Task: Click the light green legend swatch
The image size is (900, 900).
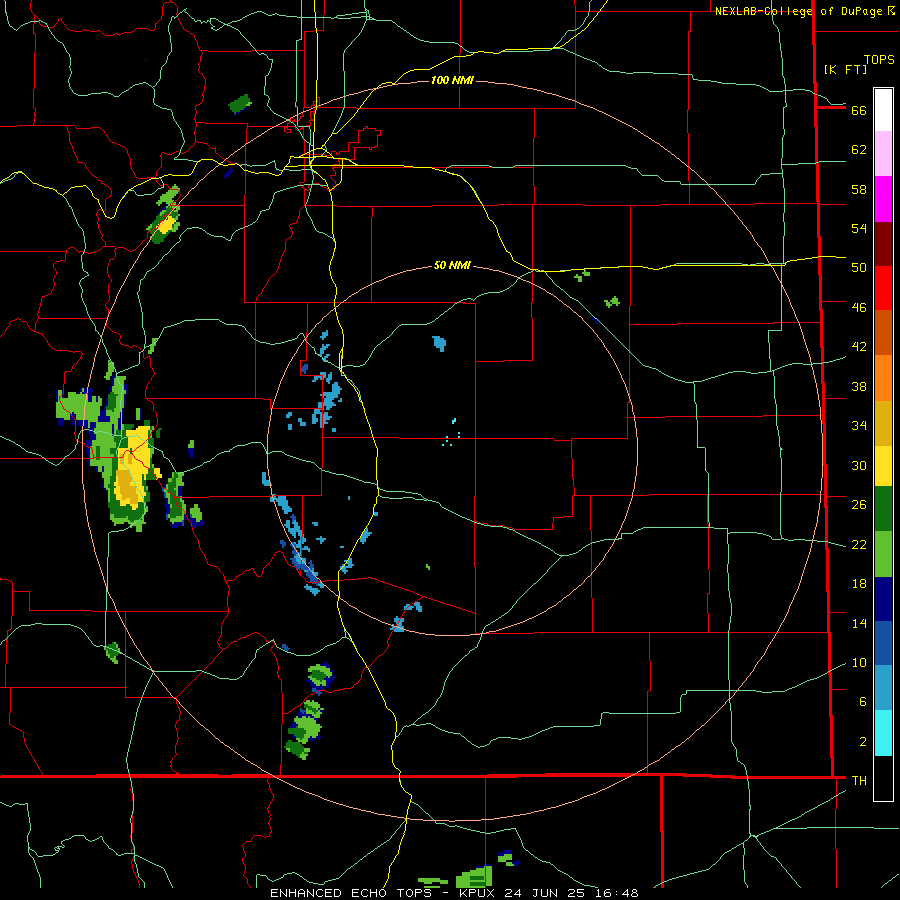Action: click(883, 554)
